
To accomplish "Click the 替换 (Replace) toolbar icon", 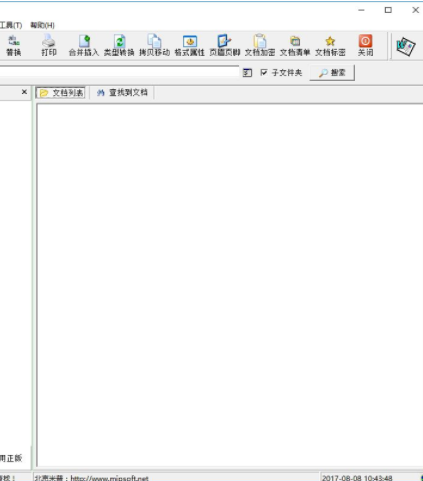I will click(x=14, y=45).
